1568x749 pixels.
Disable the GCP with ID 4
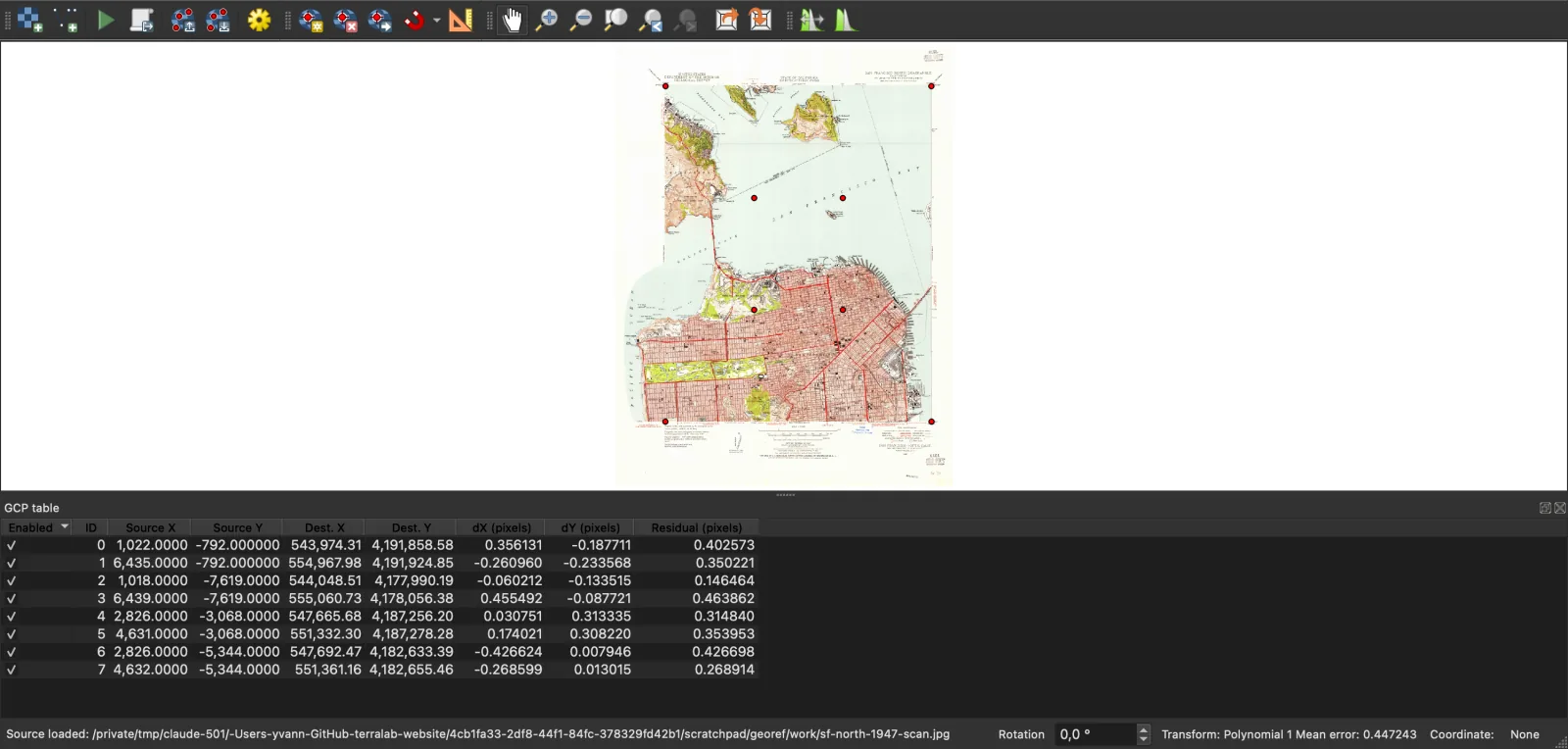coord(12,617)
